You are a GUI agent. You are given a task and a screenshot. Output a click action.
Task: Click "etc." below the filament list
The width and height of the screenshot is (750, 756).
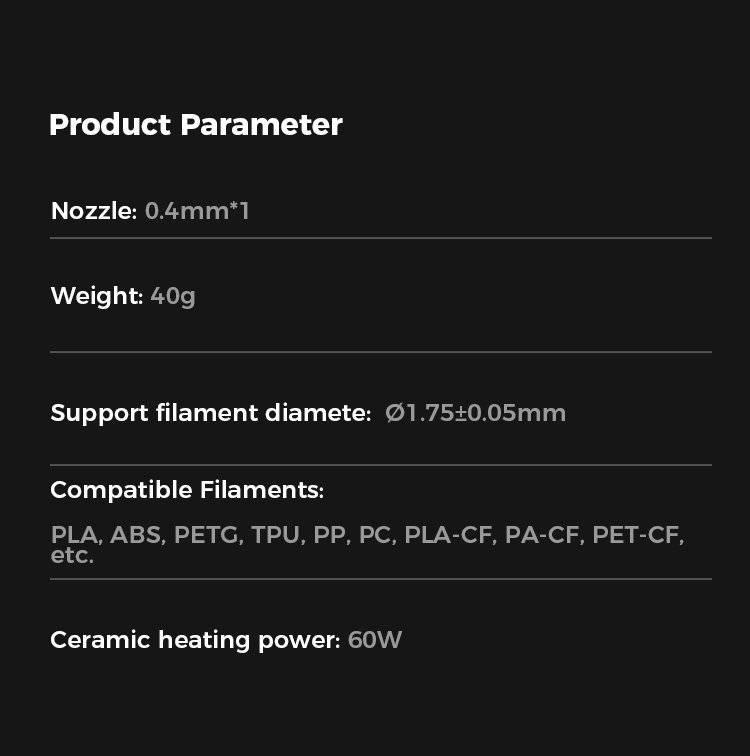coord(72,555)
